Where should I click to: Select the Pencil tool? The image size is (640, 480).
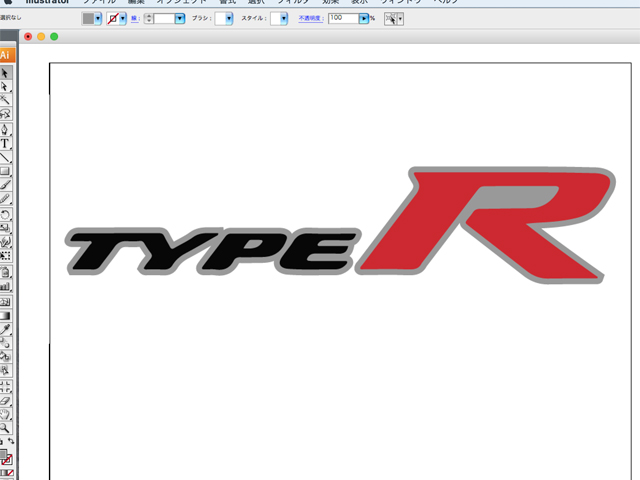(5, 199)
